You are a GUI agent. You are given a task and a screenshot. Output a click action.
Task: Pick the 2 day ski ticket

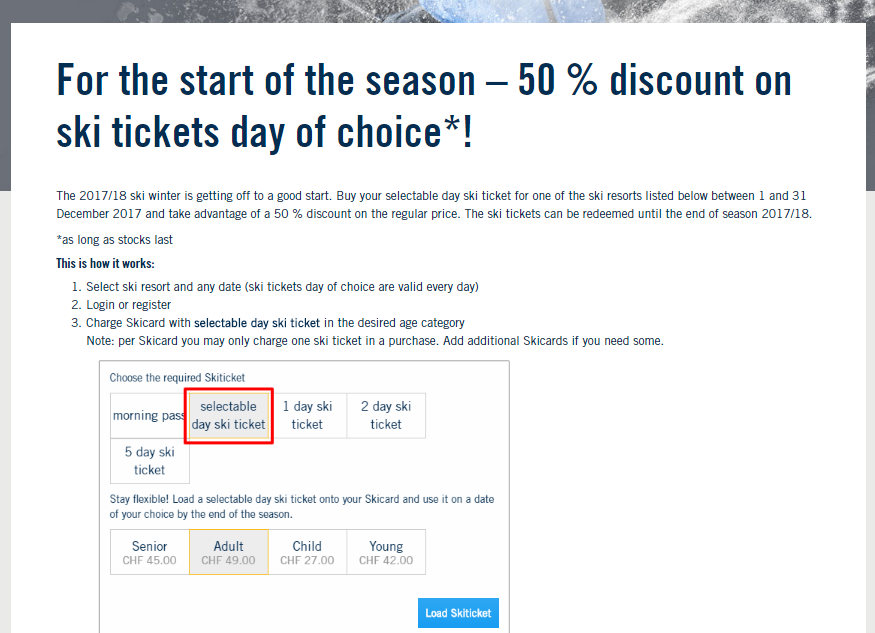386,416
